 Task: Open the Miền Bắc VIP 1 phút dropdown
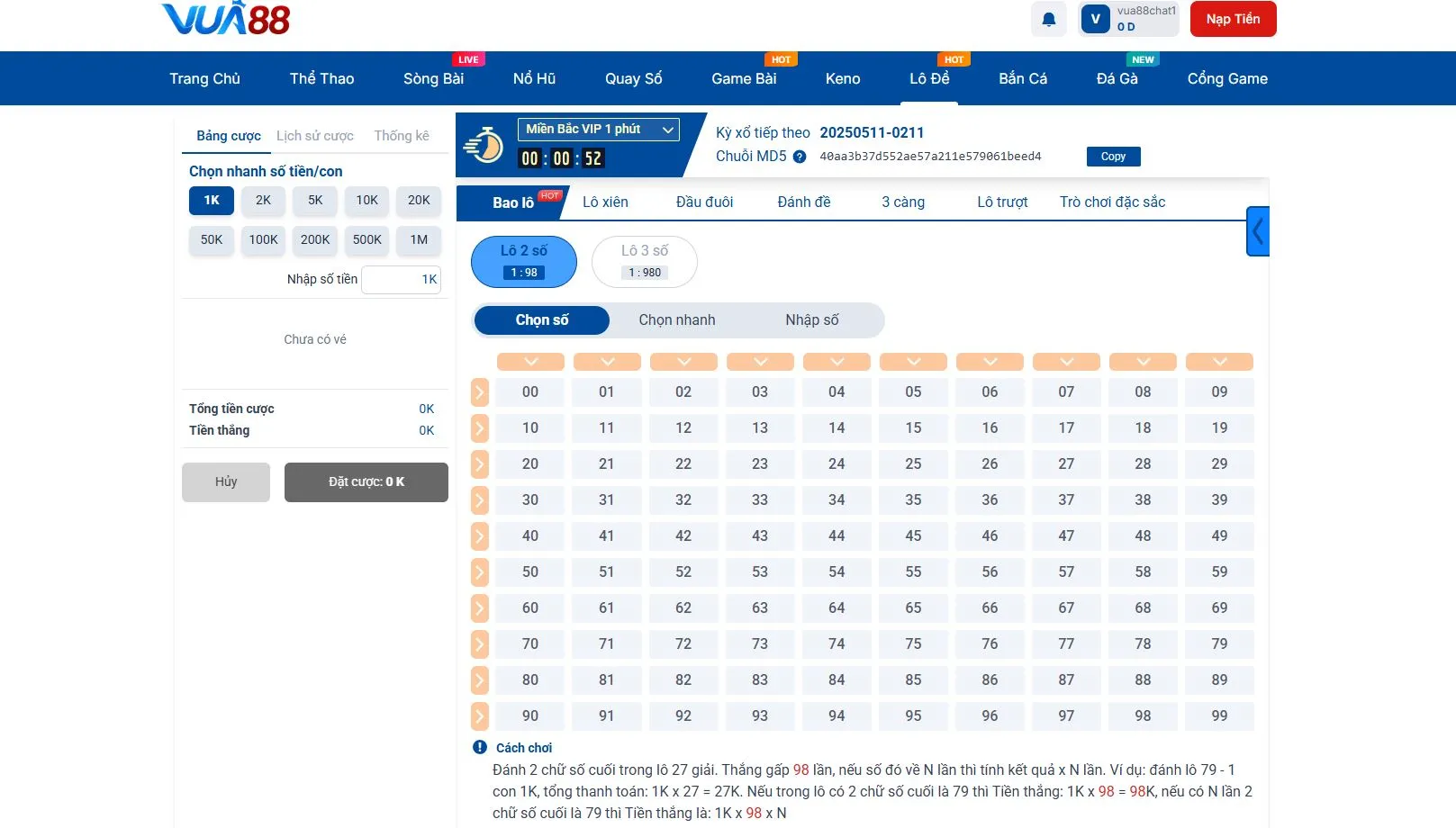(597, 129)
